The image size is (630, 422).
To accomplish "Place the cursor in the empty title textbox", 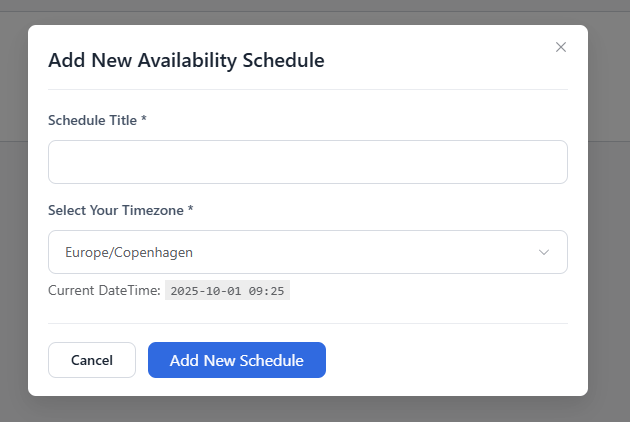I will (307, 162).
